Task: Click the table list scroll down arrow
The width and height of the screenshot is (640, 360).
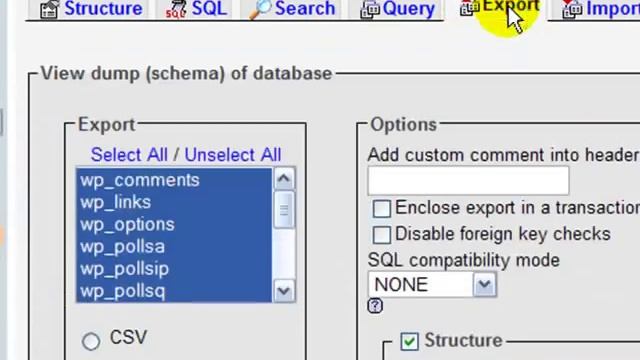Action: (284, 291)
